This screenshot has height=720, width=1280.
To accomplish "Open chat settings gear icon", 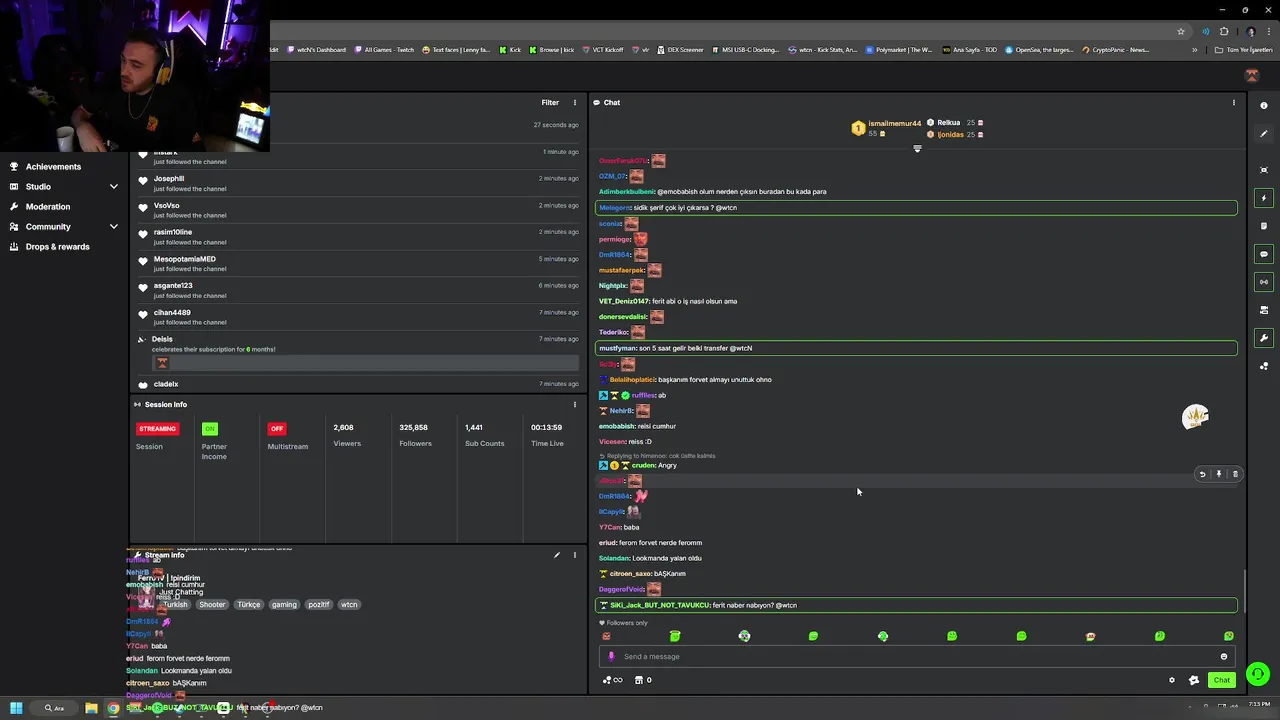I will (x=1172, y=680).
